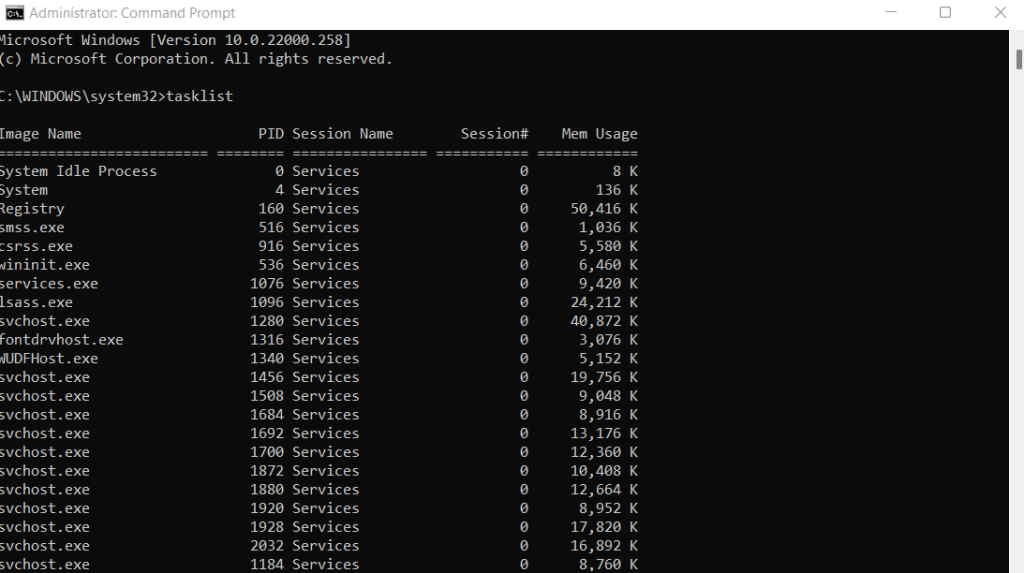Click the 'WUDFHost.exe' process name
1024x573 pixels.
49,359
